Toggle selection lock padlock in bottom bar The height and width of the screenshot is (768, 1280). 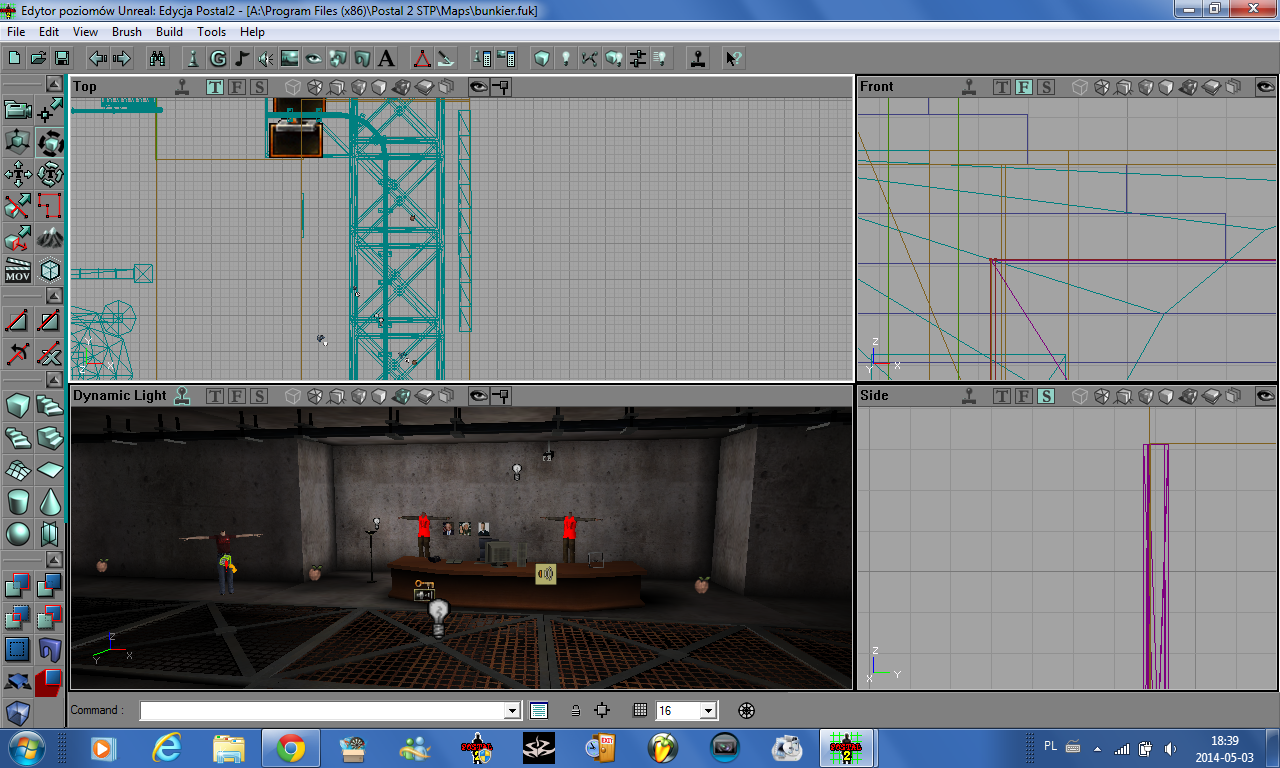tap(575, 711)
